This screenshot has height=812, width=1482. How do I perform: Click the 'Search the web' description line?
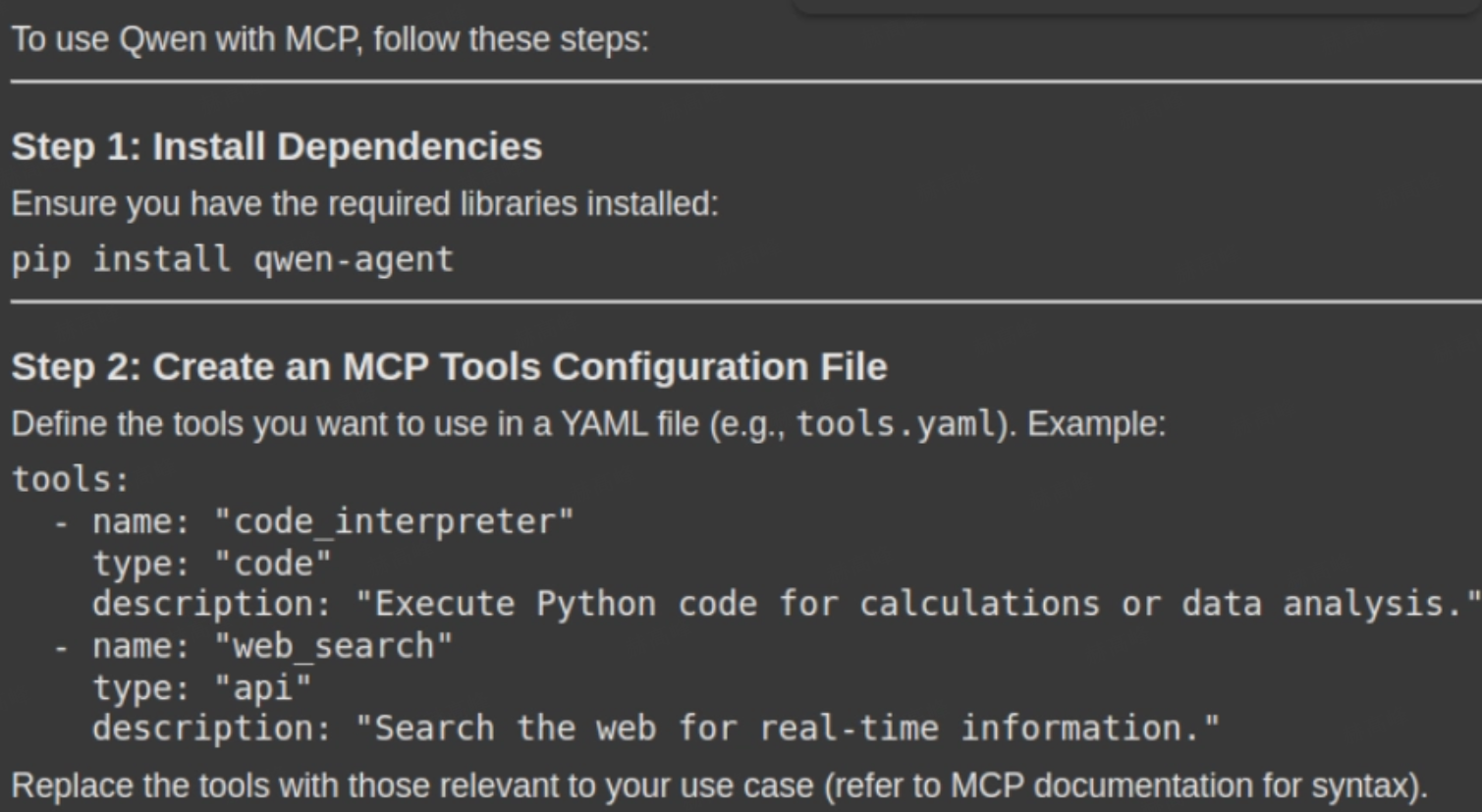click(x=655, y=729)
